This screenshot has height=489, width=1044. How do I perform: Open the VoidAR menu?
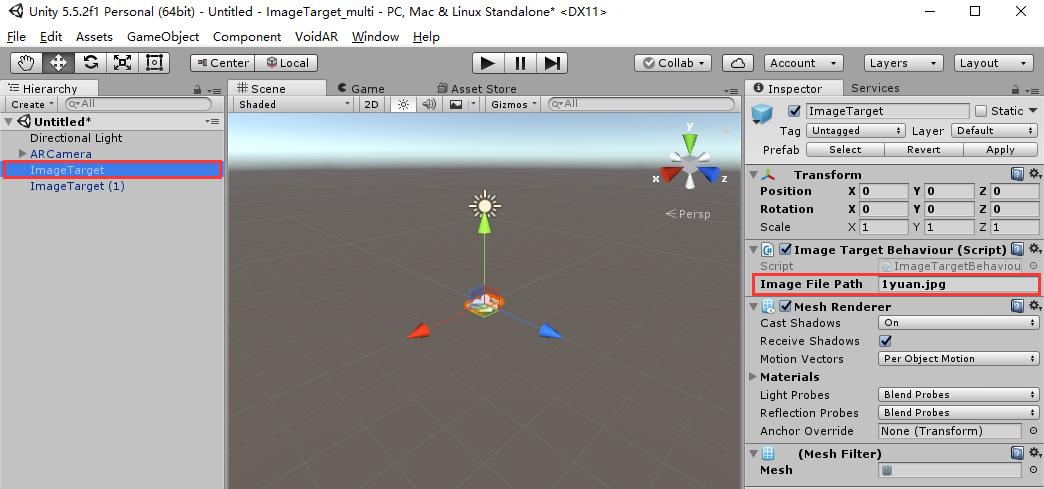click(316, 37)
